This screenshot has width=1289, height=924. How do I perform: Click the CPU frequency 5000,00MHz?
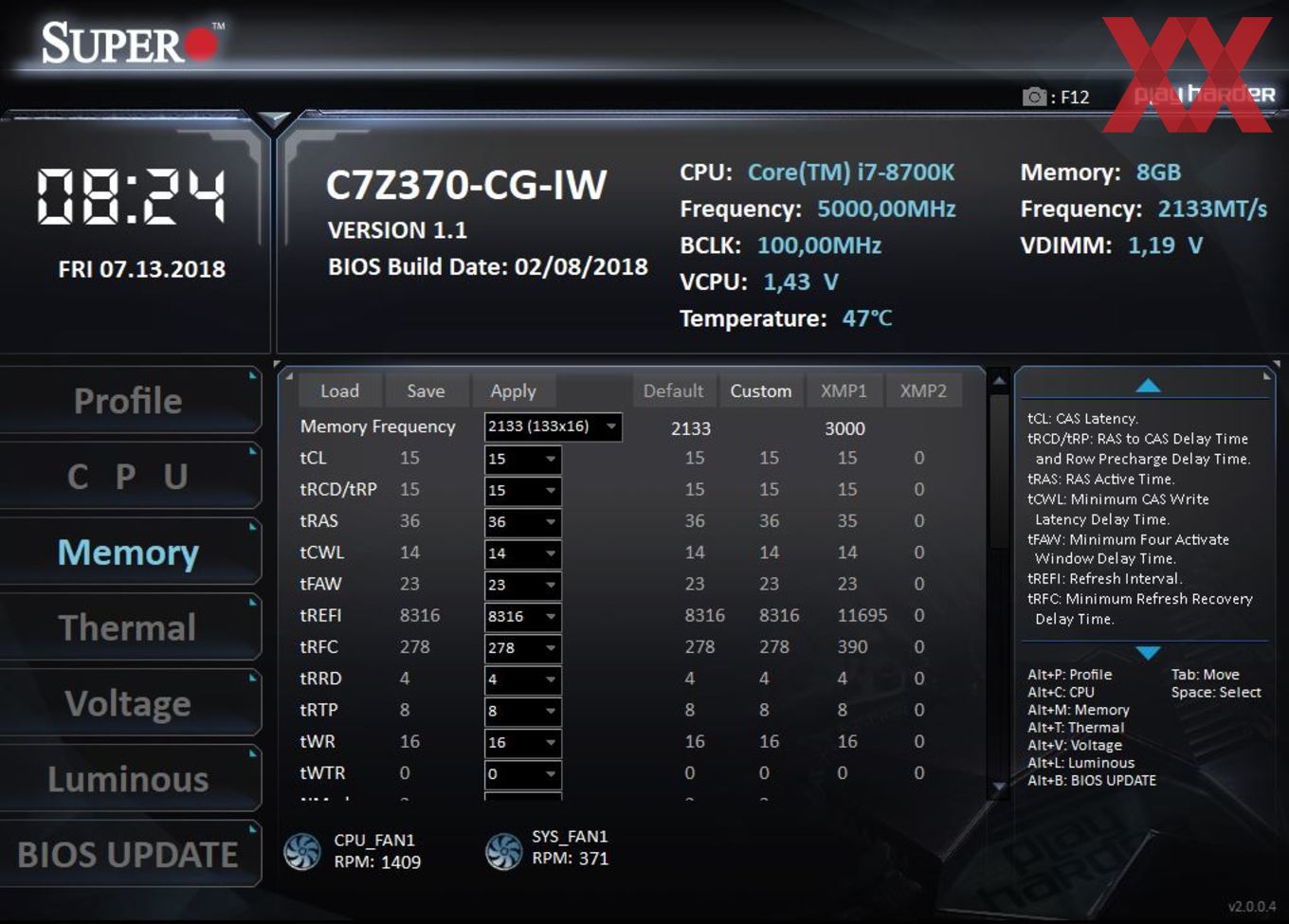tap(886, 208)
